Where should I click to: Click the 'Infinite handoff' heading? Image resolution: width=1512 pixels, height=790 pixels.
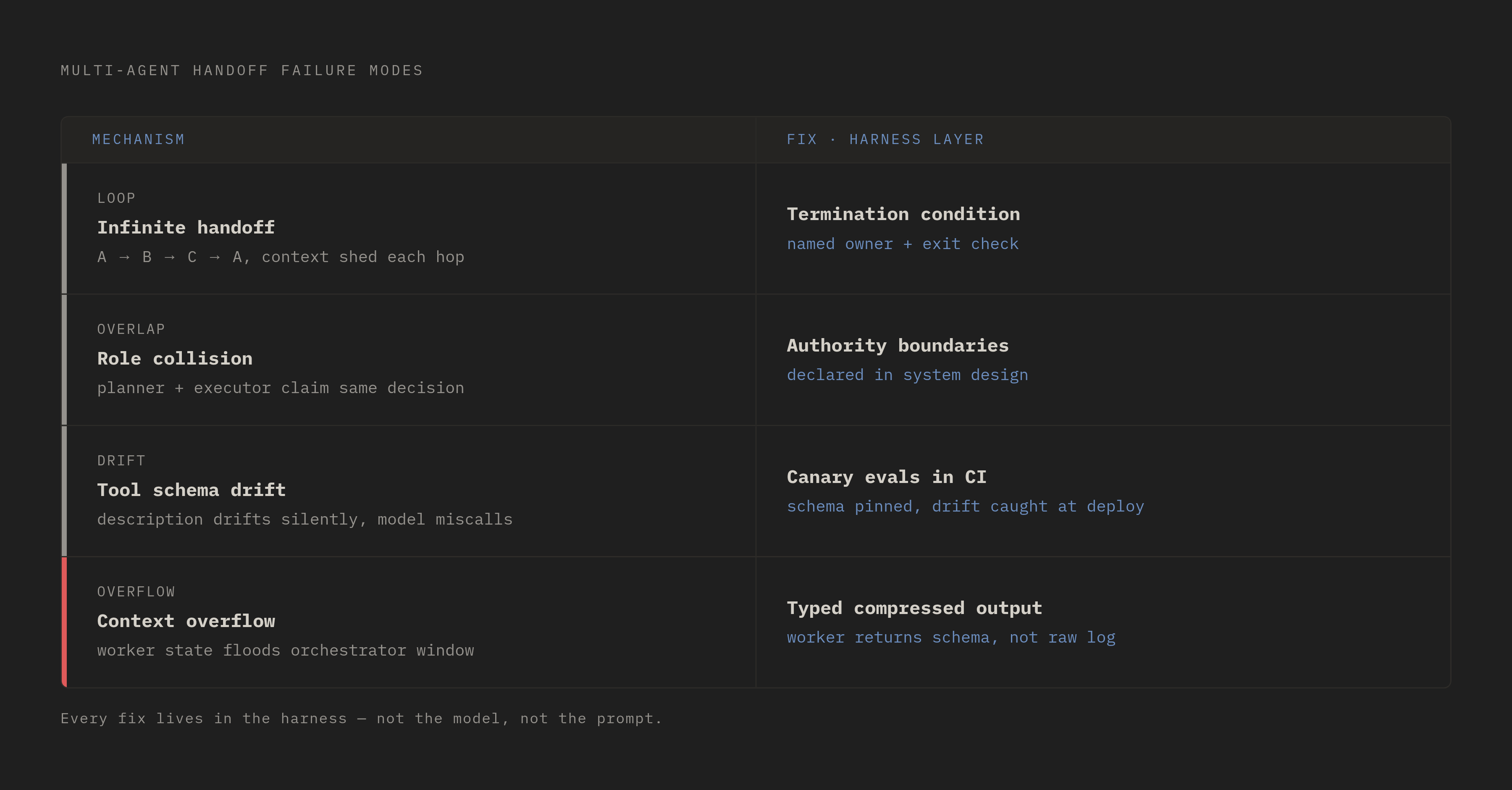pyautogui.click(x=186, y=228)
